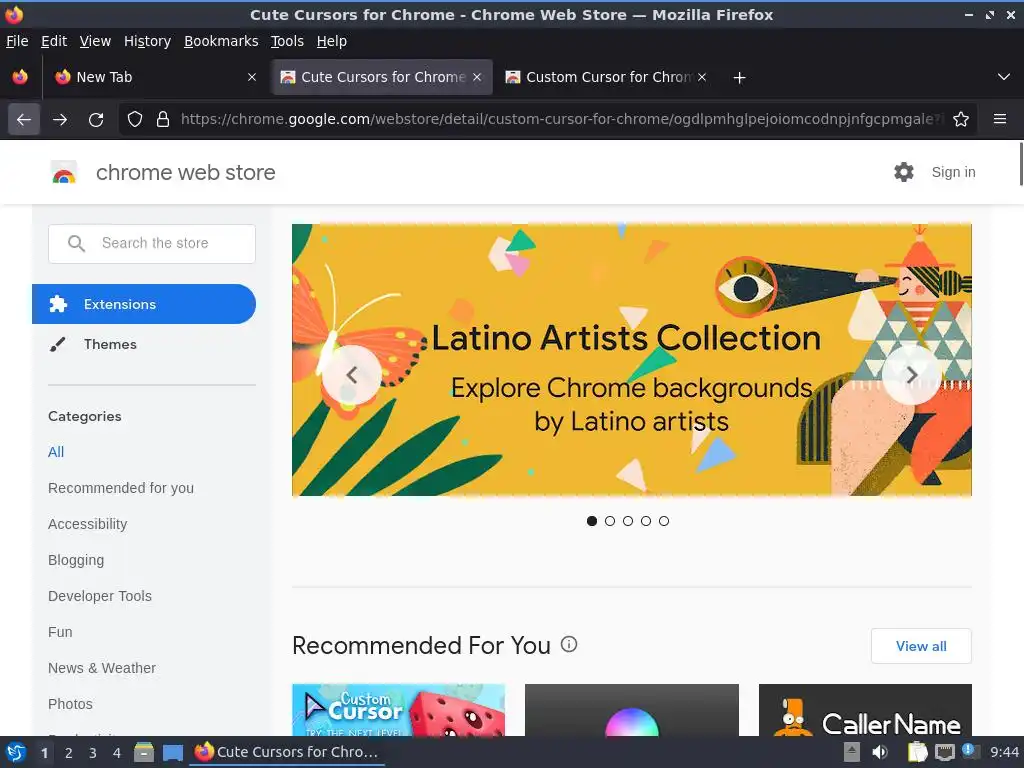Go back to the previous page
The height and width of the screenshot is (768, 1024).
[x=24, y=120]
